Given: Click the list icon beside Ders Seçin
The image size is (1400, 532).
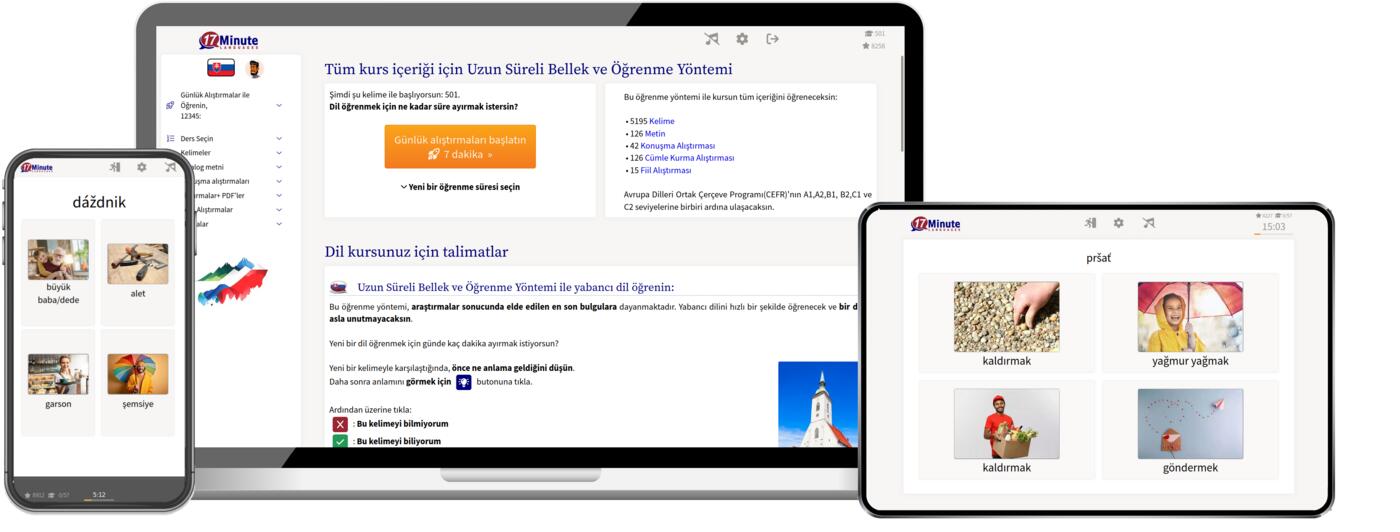Looking at the screenshot, I should tap(171, 139).
